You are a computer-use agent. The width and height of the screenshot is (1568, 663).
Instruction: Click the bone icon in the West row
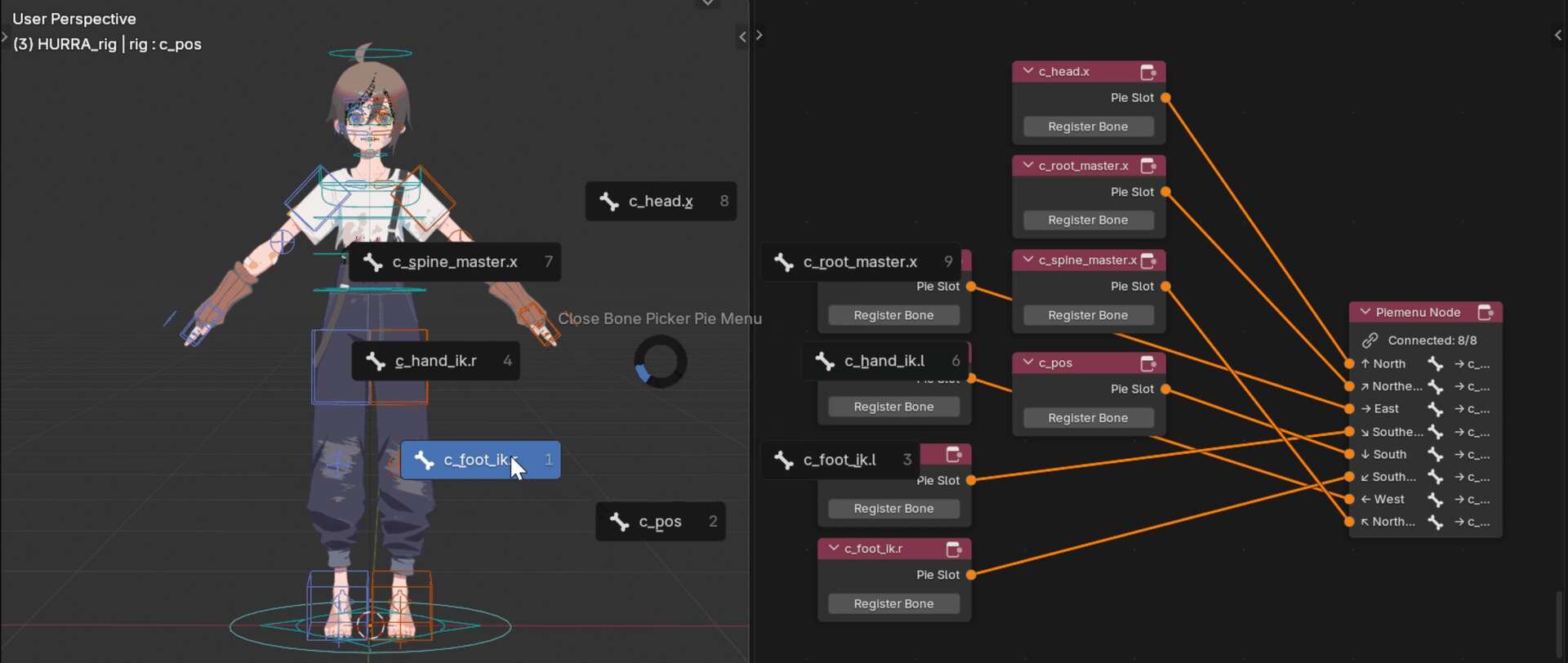(x=1435, y=500)
